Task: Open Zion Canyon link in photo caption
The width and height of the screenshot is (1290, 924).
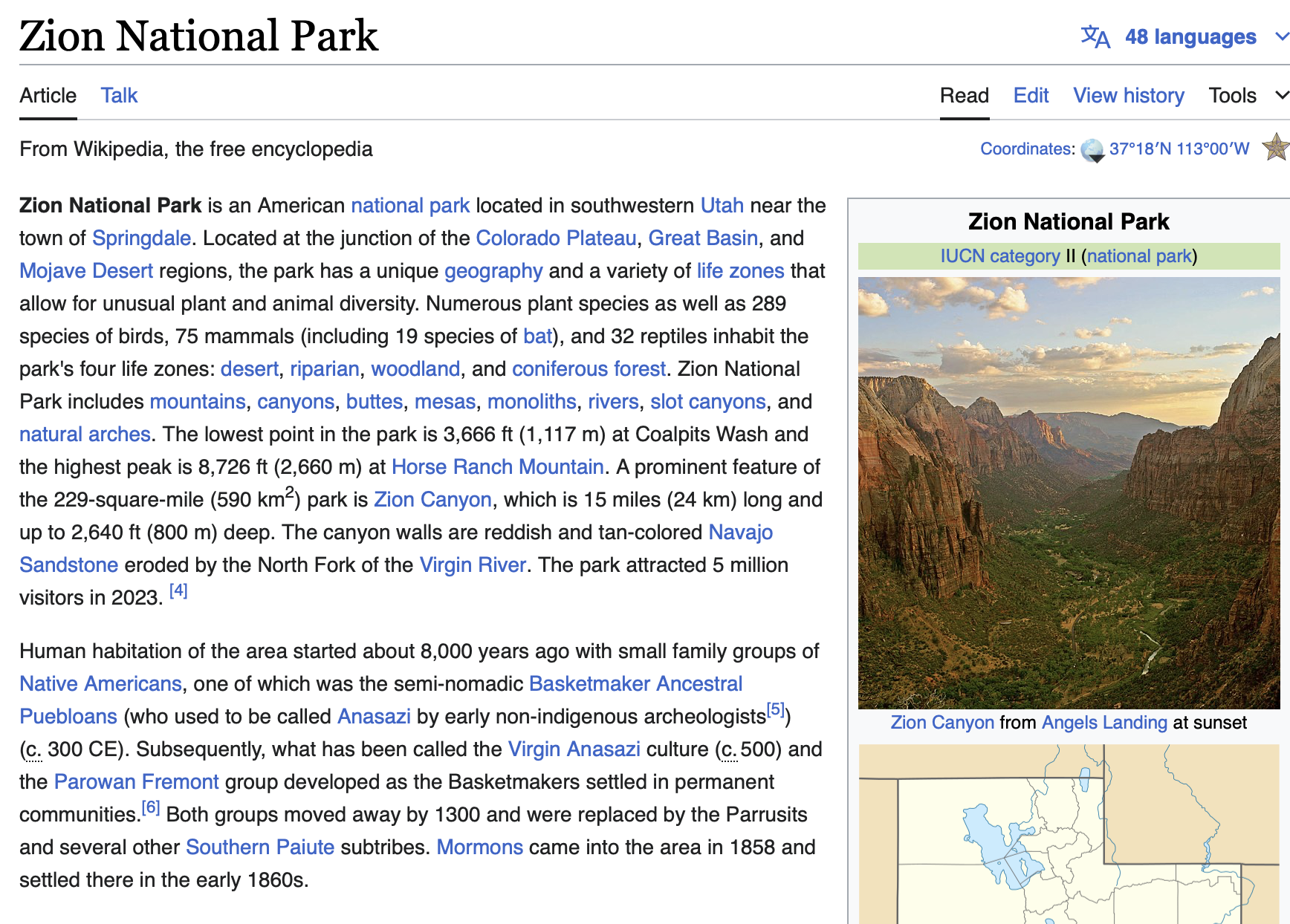Action: [942, 722]
